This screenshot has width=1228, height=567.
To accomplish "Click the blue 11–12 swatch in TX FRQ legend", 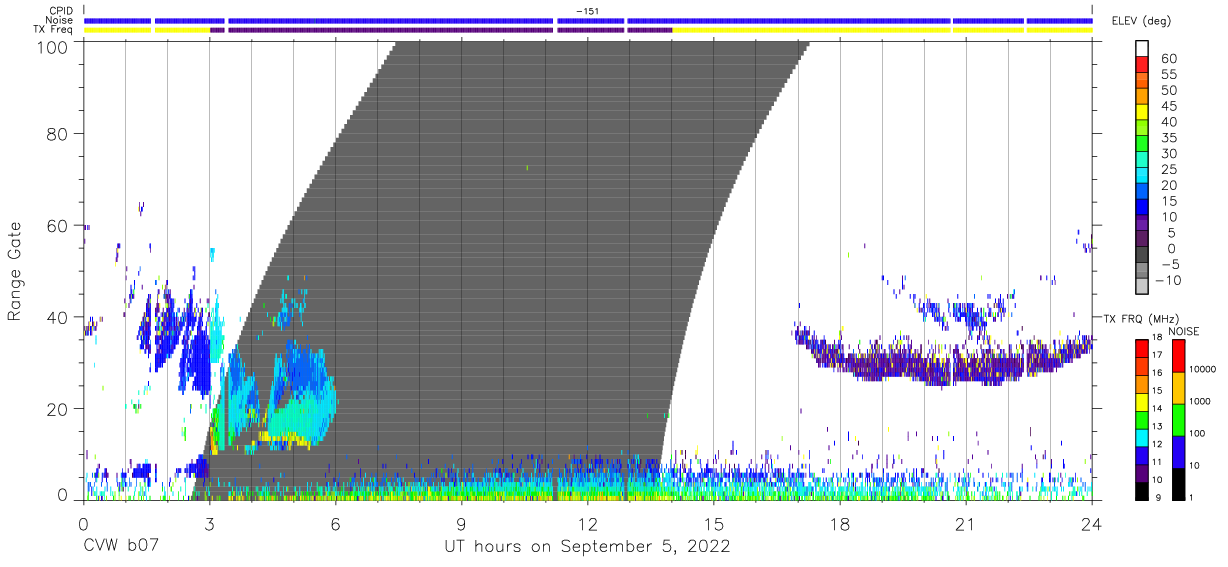I will [1143, 454].
